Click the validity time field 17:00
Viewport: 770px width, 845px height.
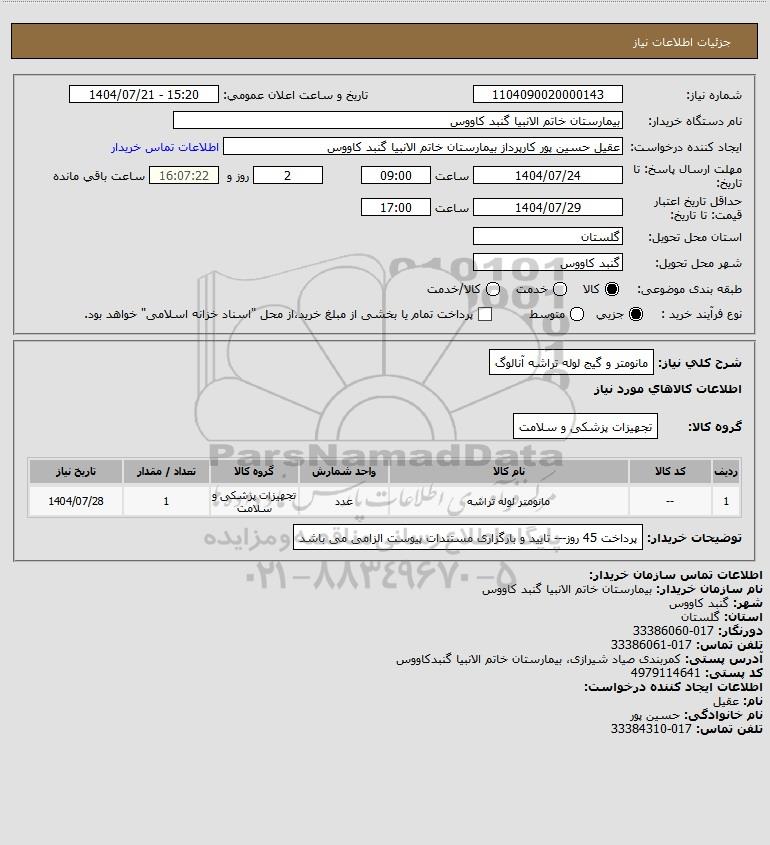point(396,207)
